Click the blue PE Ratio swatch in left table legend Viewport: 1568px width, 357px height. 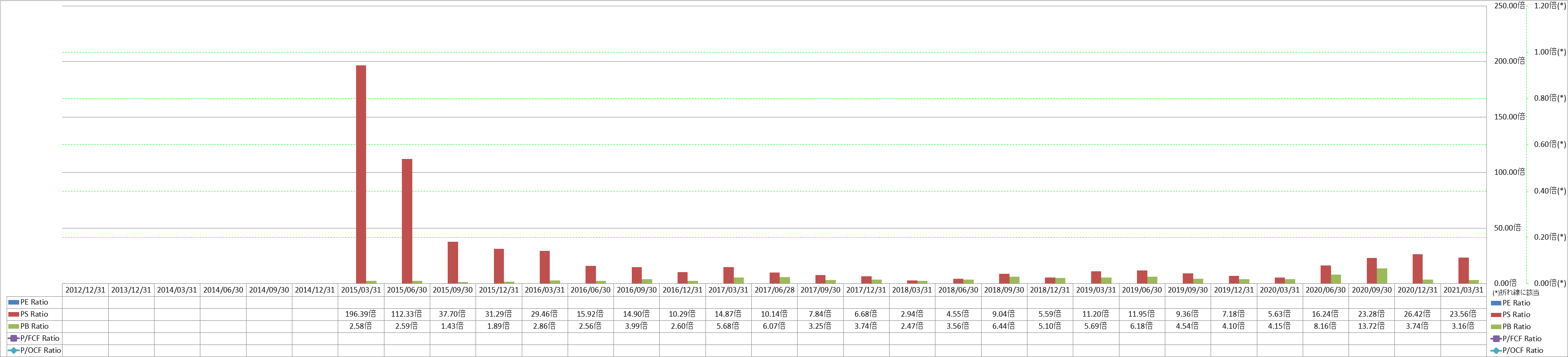coord(13,302)
